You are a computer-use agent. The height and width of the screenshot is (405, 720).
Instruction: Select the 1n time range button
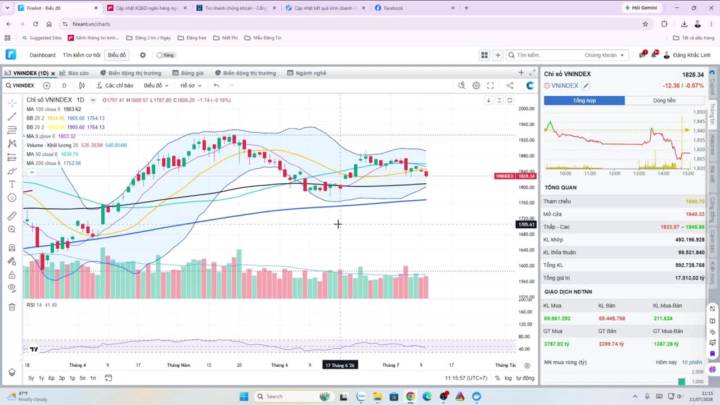coord(93,378)
